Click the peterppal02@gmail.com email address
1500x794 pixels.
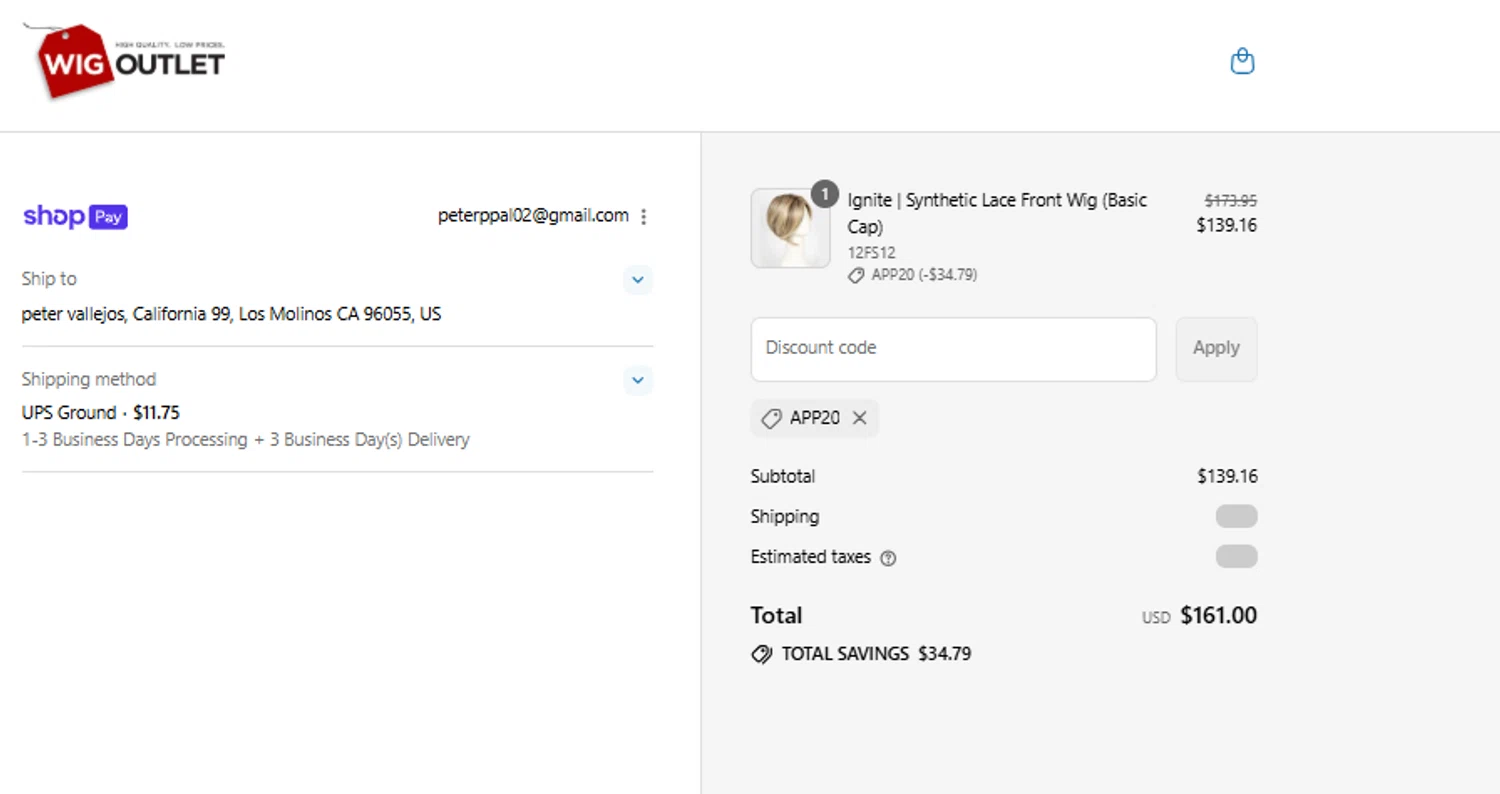pyautogui.click(x=533, y=215)
